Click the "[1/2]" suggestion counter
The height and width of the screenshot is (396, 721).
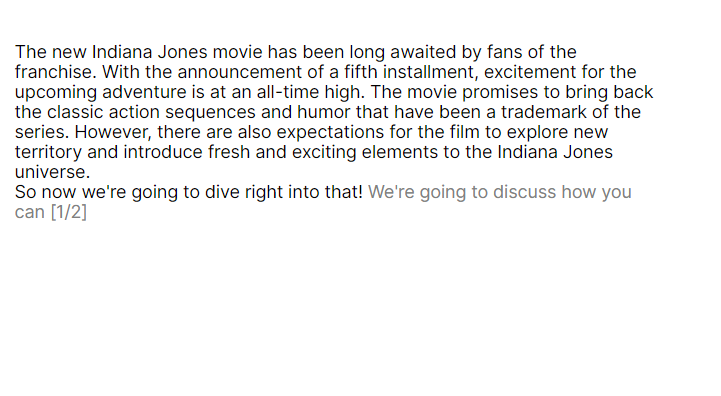(69, 212)
